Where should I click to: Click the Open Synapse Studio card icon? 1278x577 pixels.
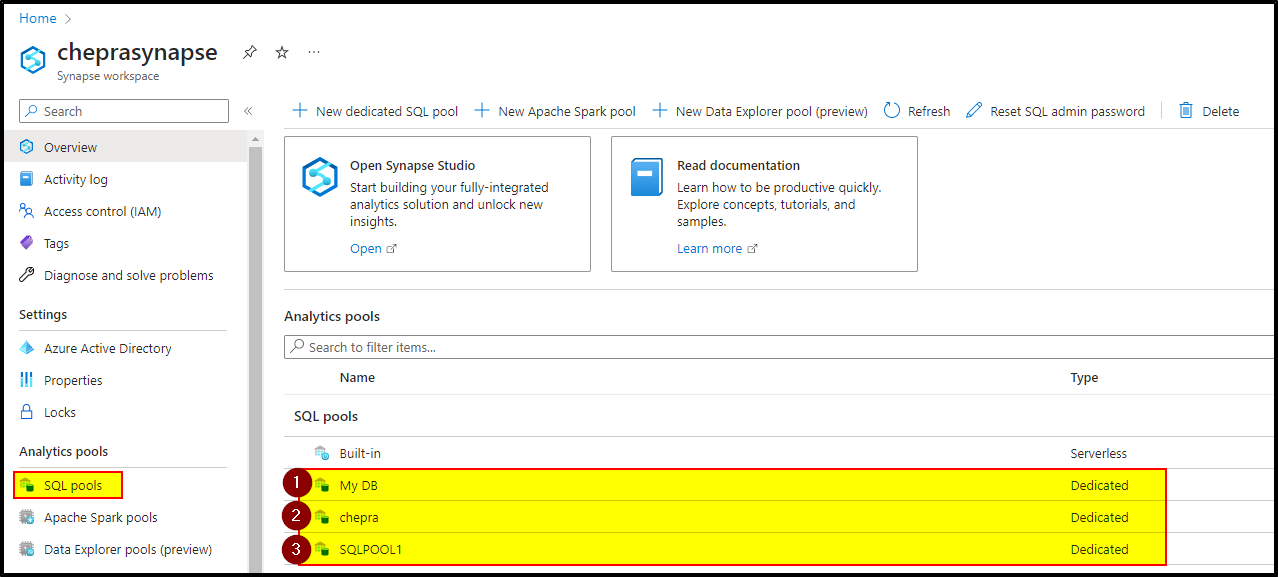(x=320, y=177)
